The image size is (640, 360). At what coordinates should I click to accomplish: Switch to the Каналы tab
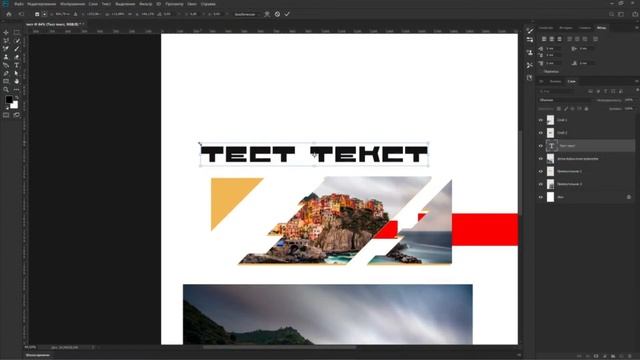click(555, 81)
